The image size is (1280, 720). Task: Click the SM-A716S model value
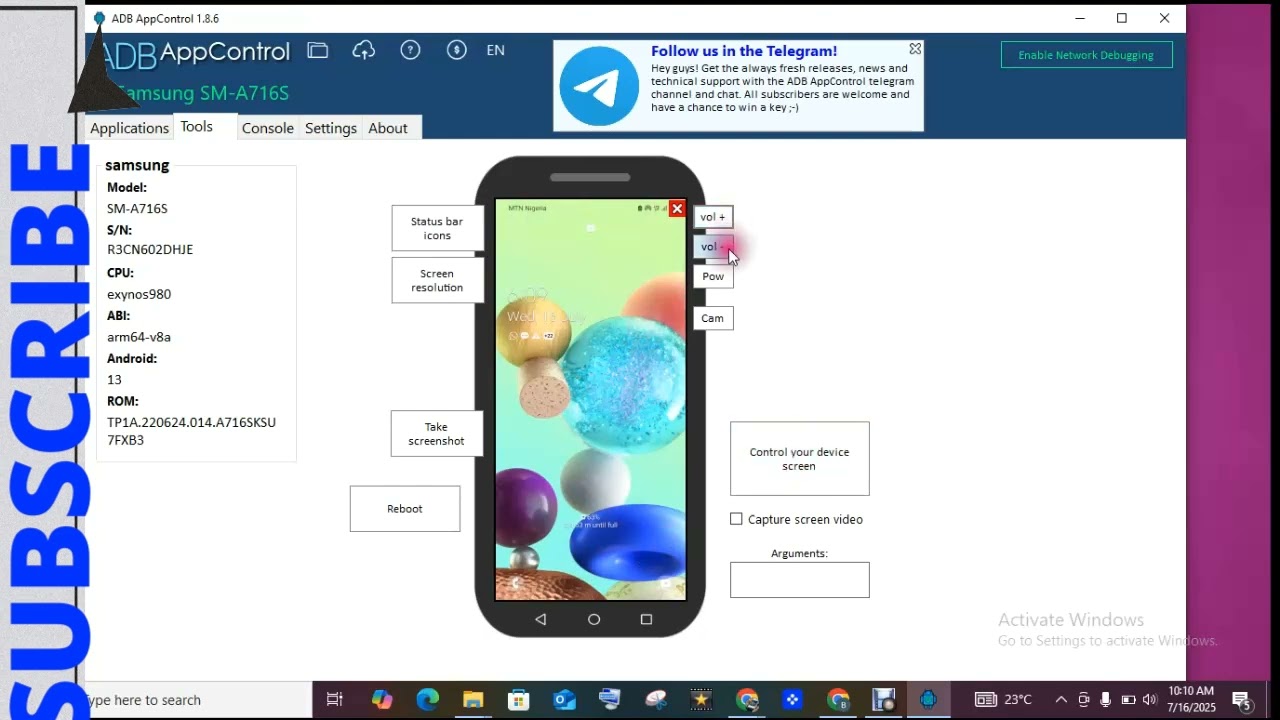(137, 209)
